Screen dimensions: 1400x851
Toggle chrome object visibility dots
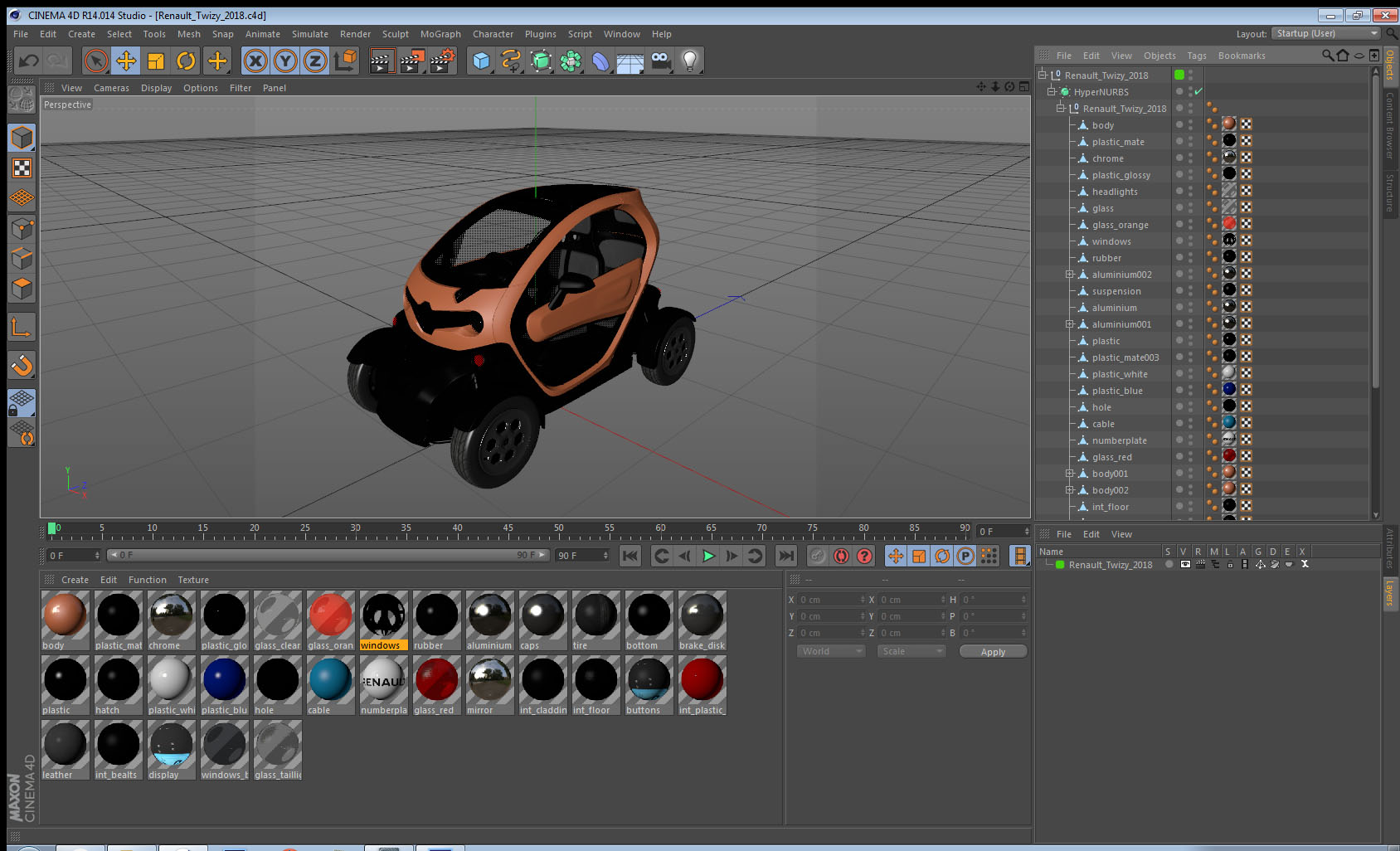point(1190,158)
